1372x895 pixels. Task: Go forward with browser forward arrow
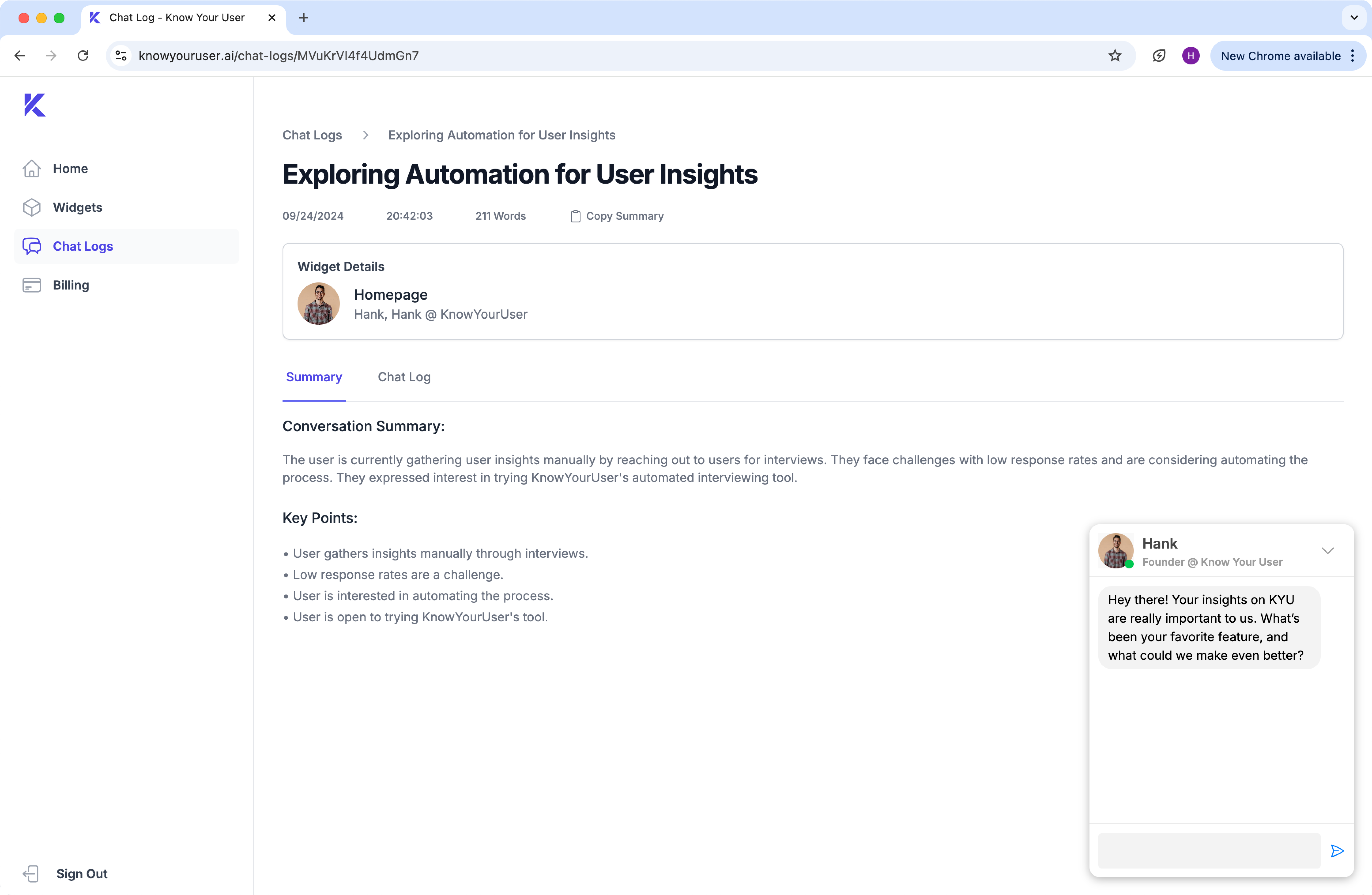coord(51,55)
